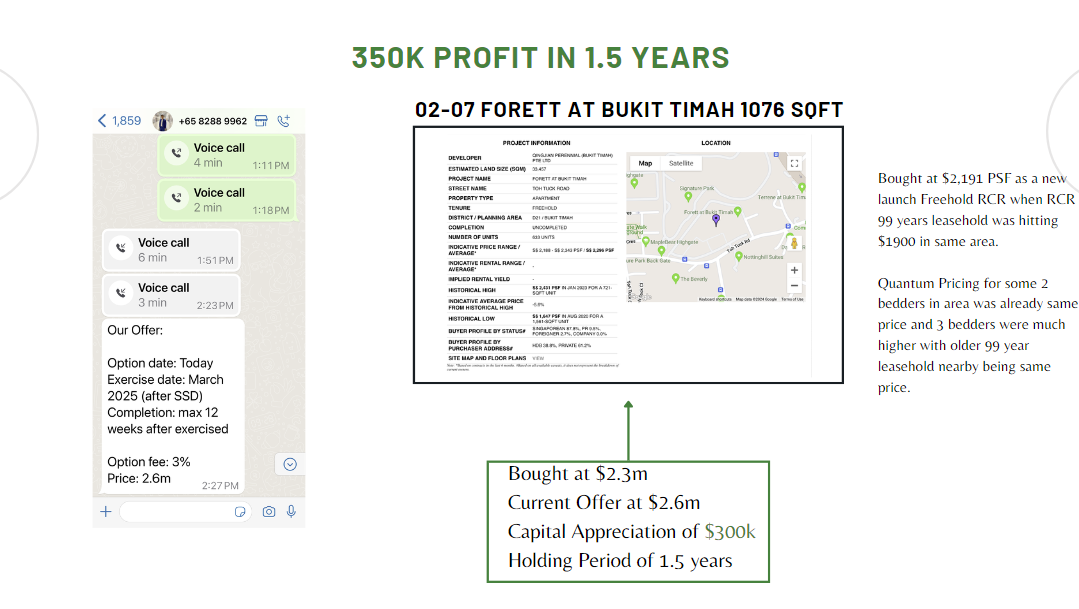
Task: Tap the 2:23 PM voice call entry
Action: [171, 295]
